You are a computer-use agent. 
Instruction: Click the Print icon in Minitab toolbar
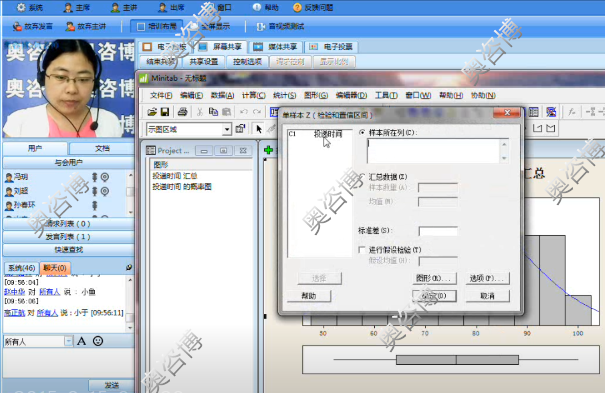pos(182,112)
